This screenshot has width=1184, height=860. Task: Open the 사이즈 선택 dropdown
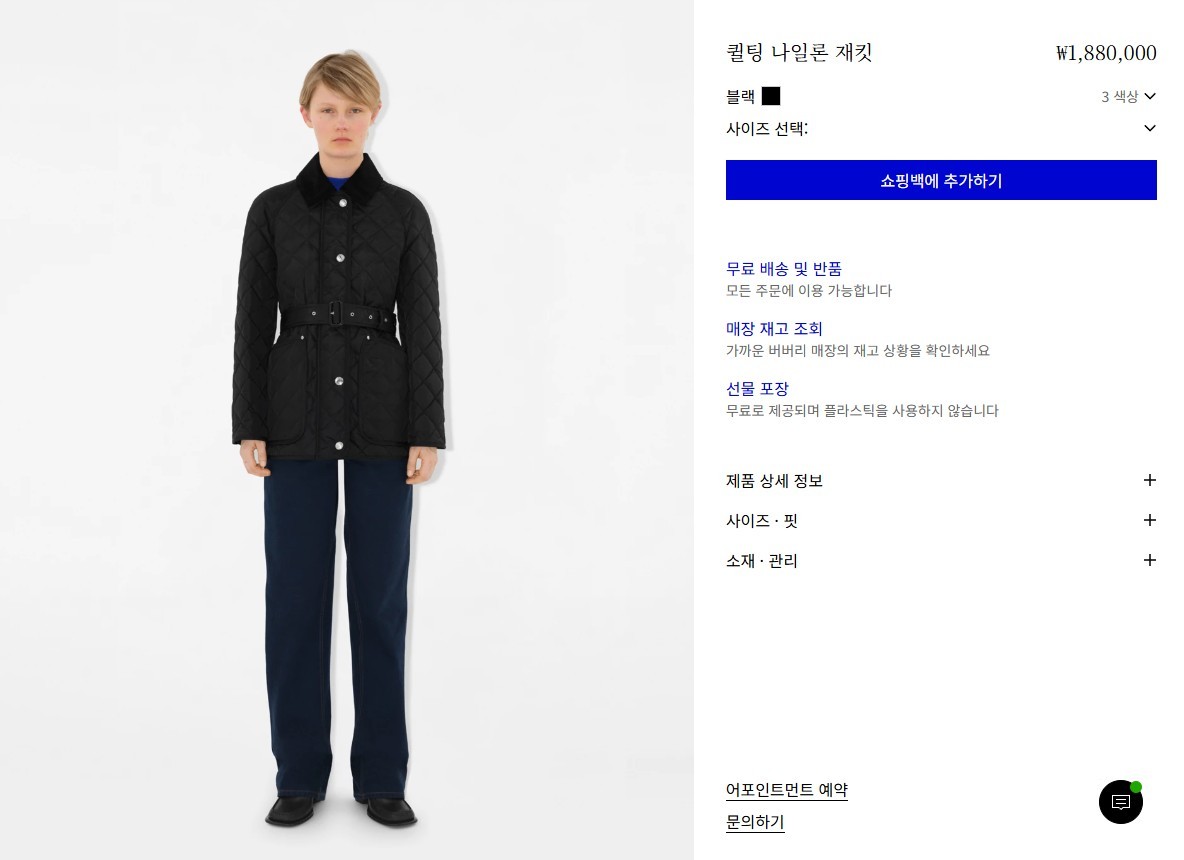tap(941, 128)
